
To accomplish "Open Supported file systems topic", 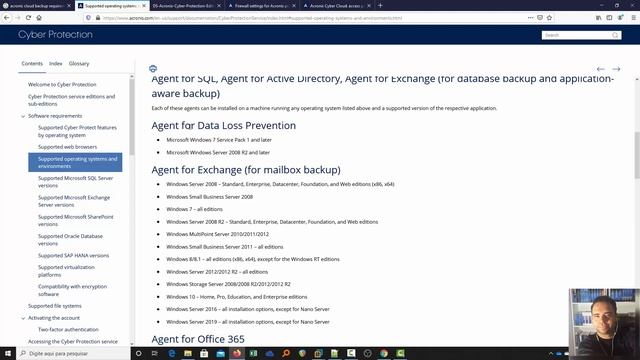I will point(55,306).
